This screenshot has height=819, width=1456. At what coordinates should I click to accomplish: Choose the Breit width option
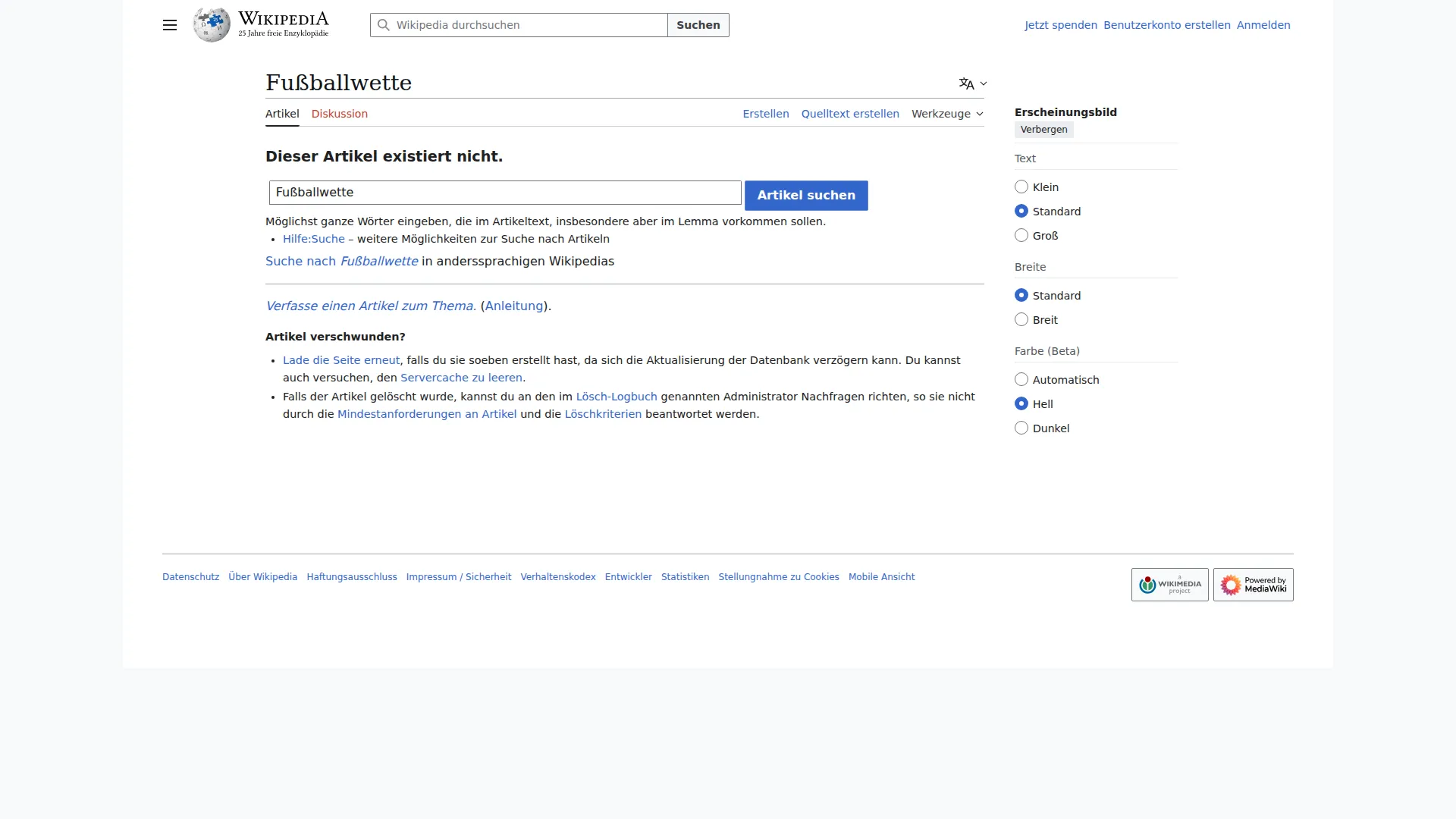point(1021,320)
